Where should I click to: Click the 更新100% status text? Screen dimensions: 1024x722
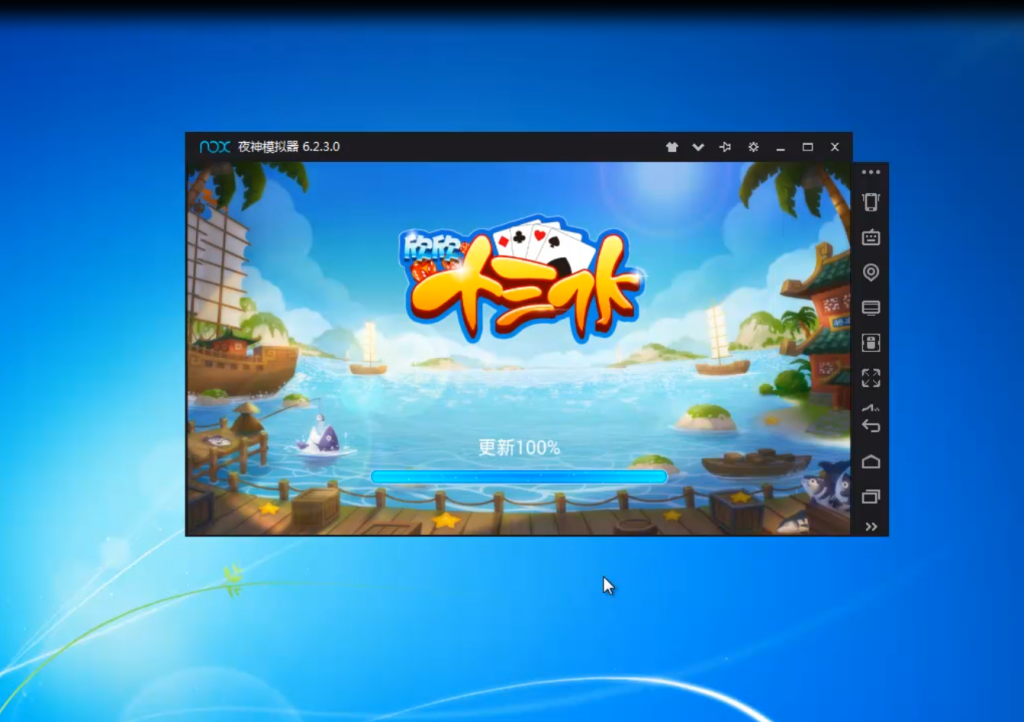click(x=519, y=448)
